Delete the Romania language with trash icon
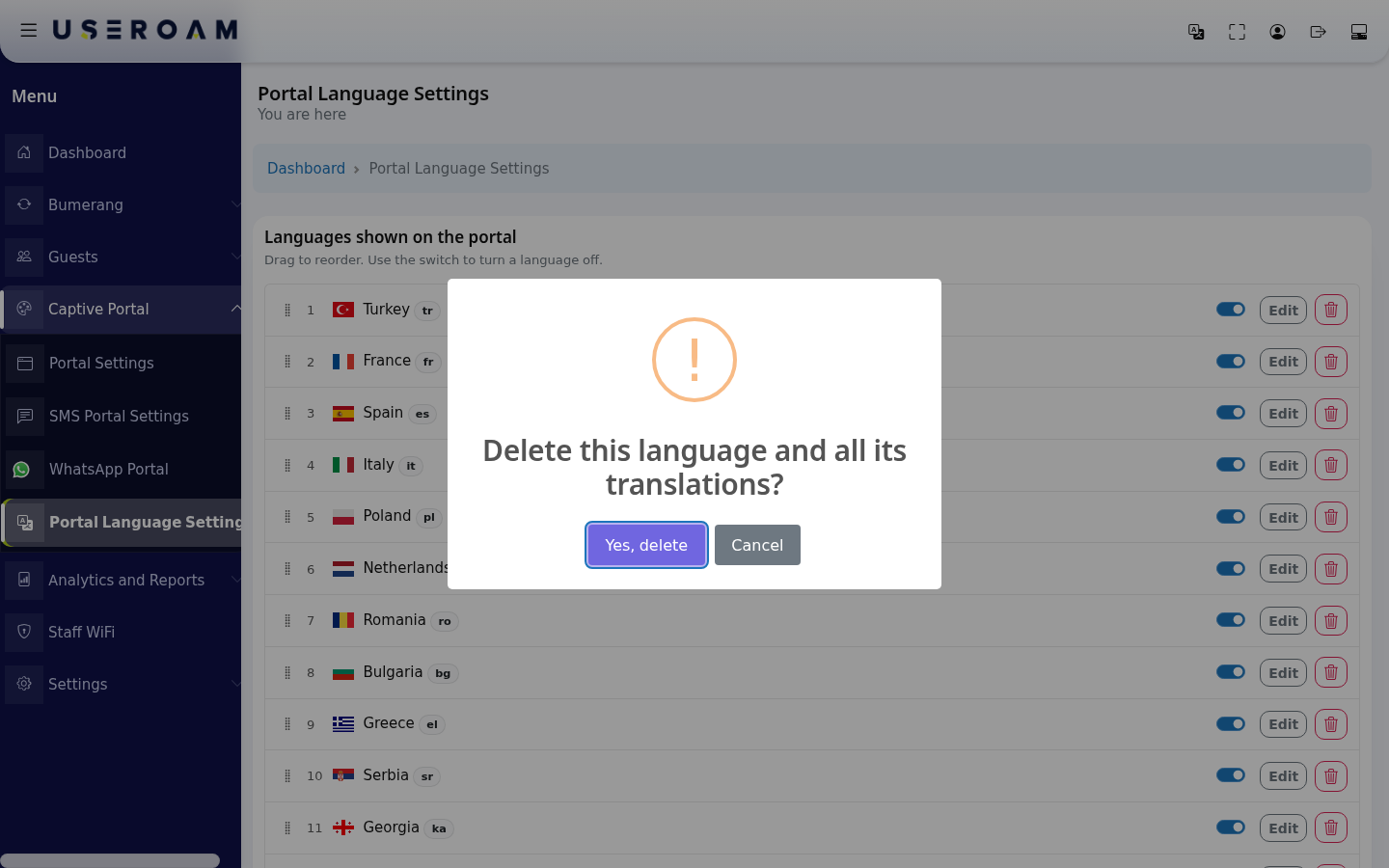Viewport: 1389px width, 868px height. tap(1331, 621)
